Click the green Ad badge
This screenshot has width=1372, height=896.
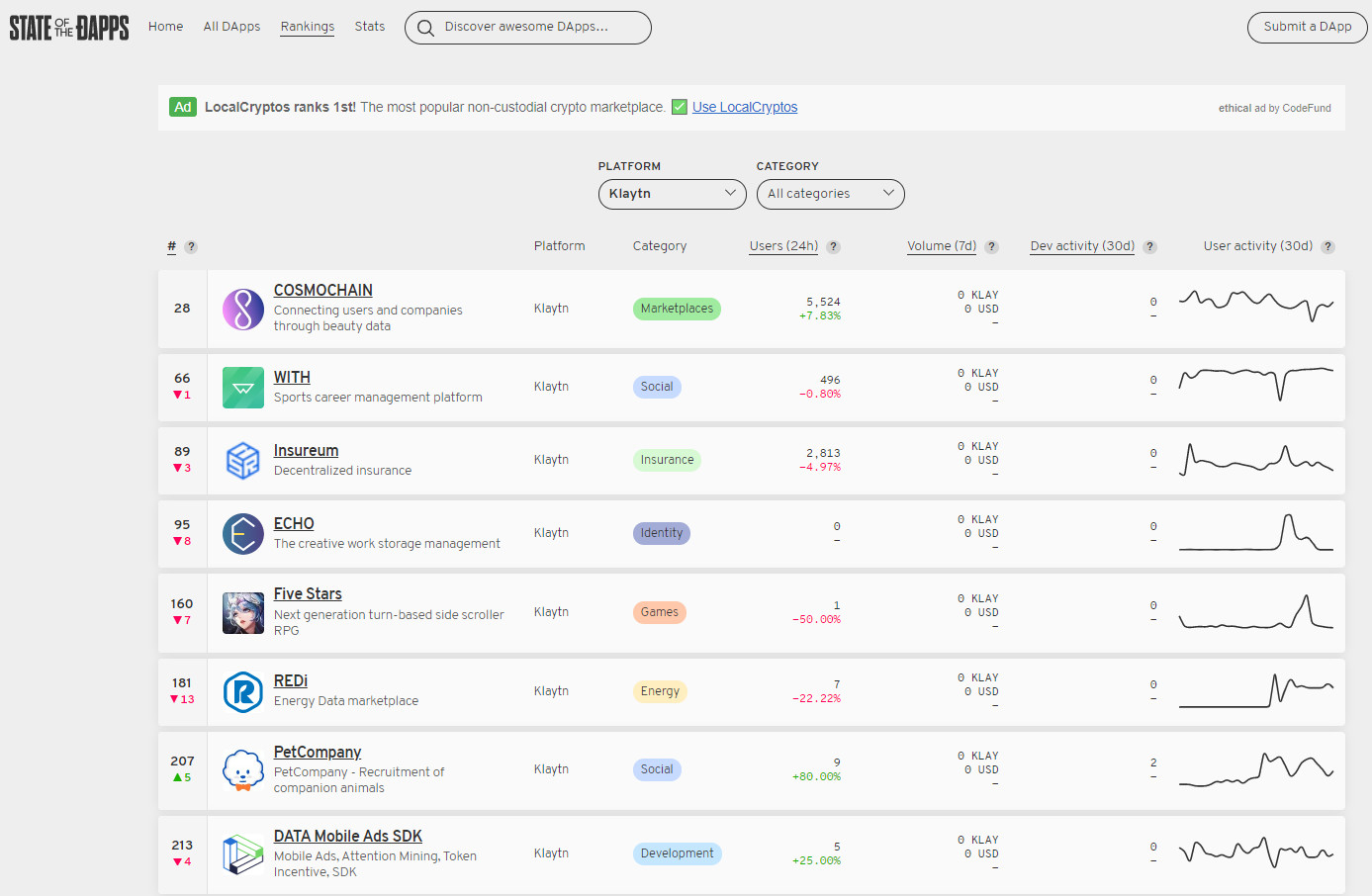click(183, 107)
